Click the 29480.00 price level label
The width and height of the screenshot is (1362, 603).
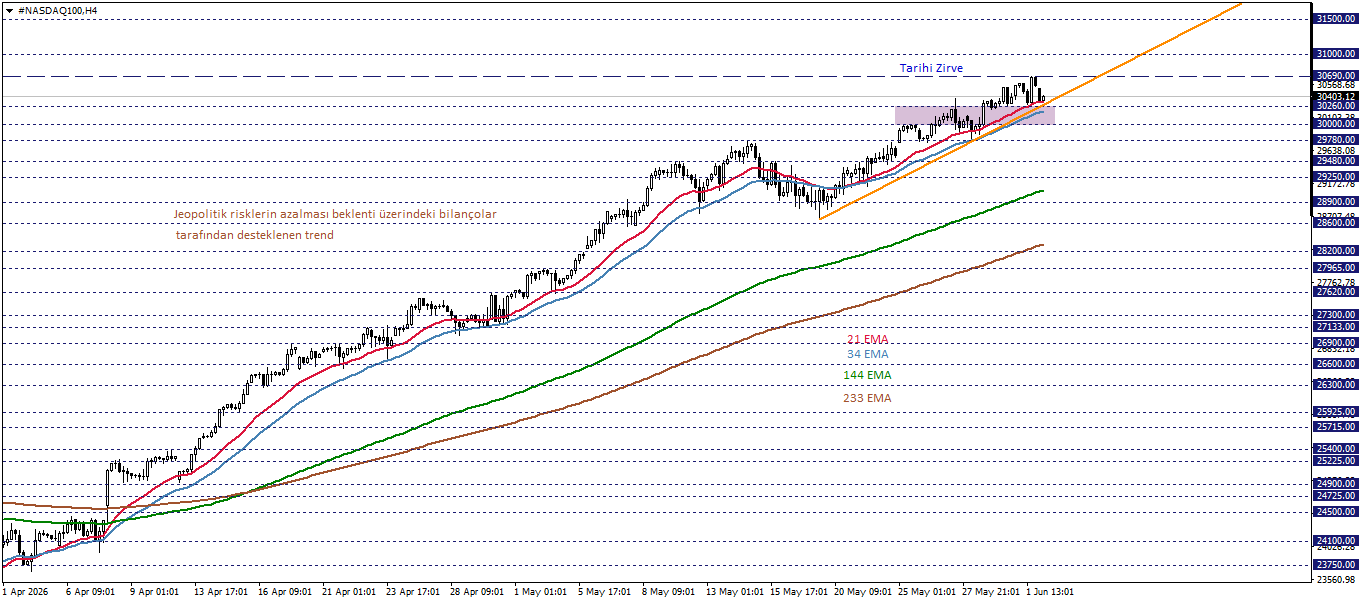[1336, 161]
